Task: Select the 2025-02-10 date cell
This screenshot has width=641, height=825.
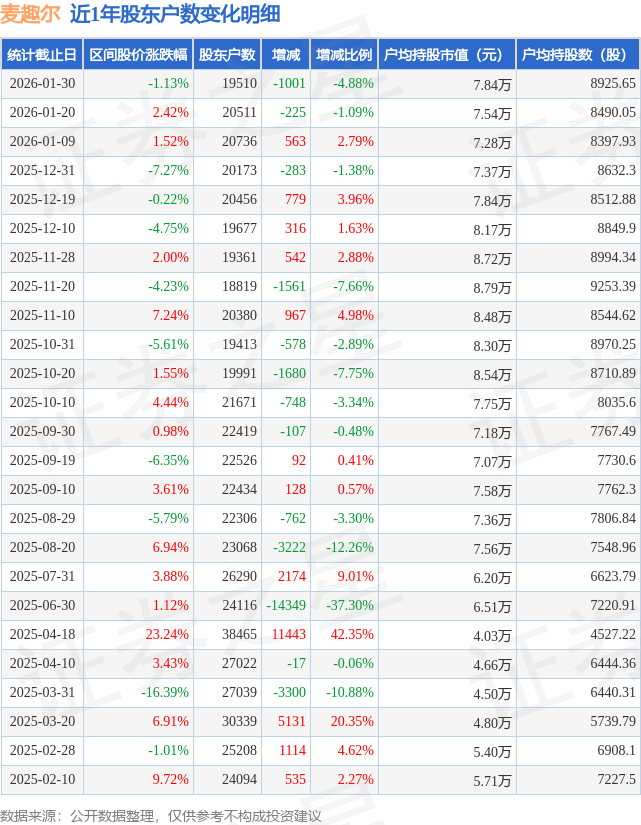Action: pyautogui.click(x=41, y=779)
